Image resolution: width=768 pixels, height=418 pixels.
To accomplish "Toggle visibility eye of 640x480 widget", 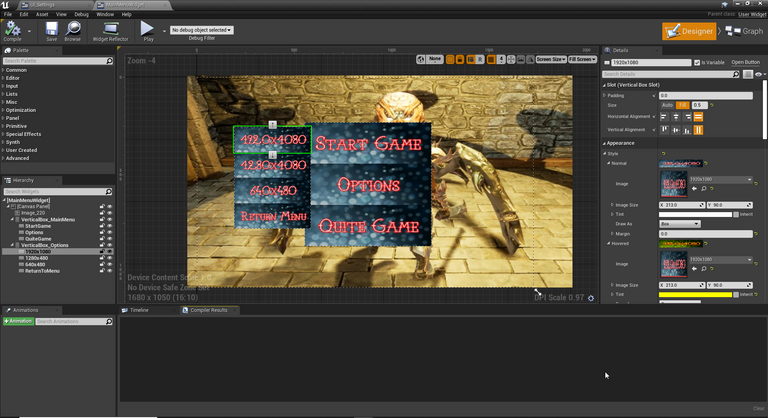I will click(109, 264).
